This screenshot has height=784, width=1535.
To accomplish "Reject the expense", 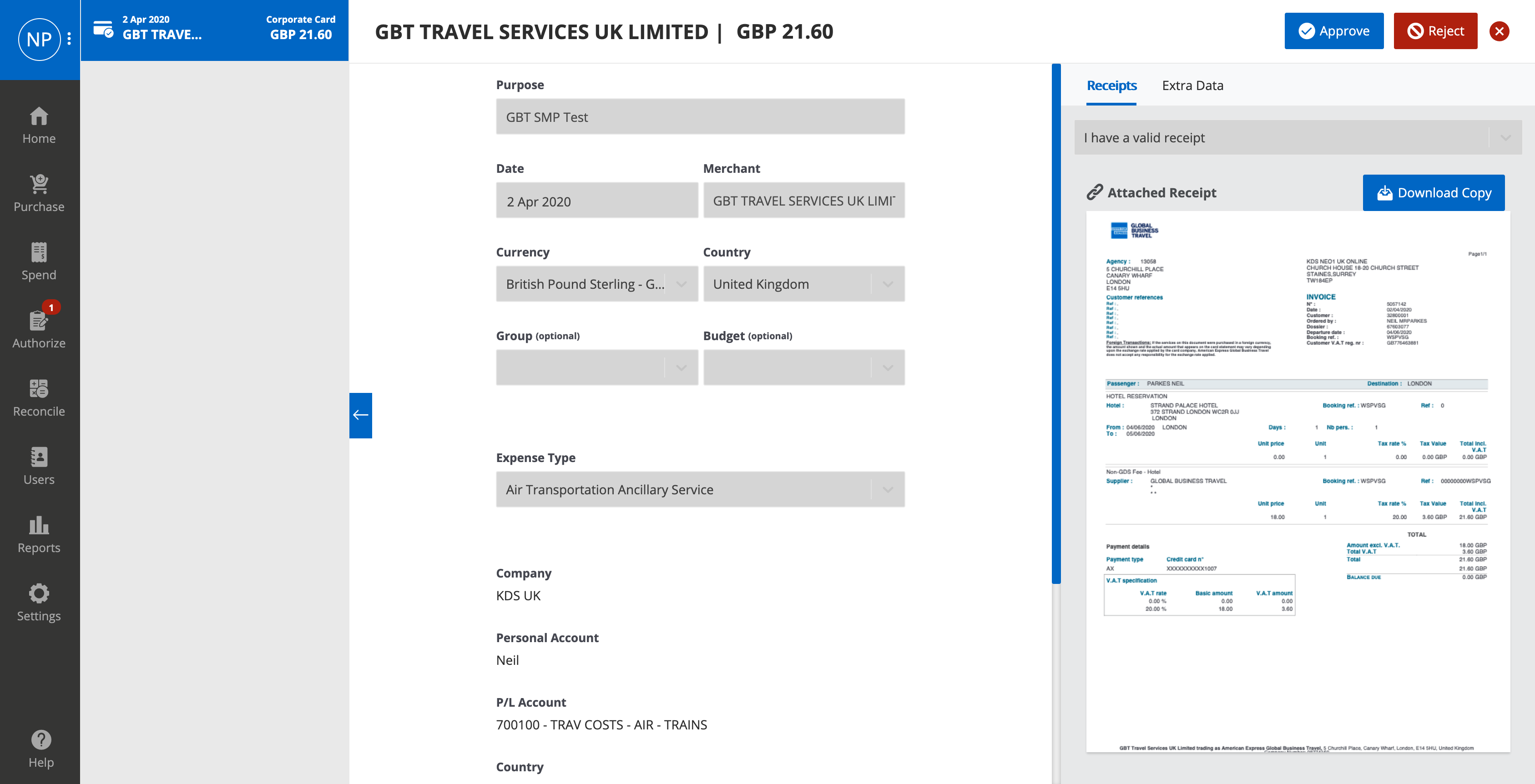I will [x=1435, y=30].
